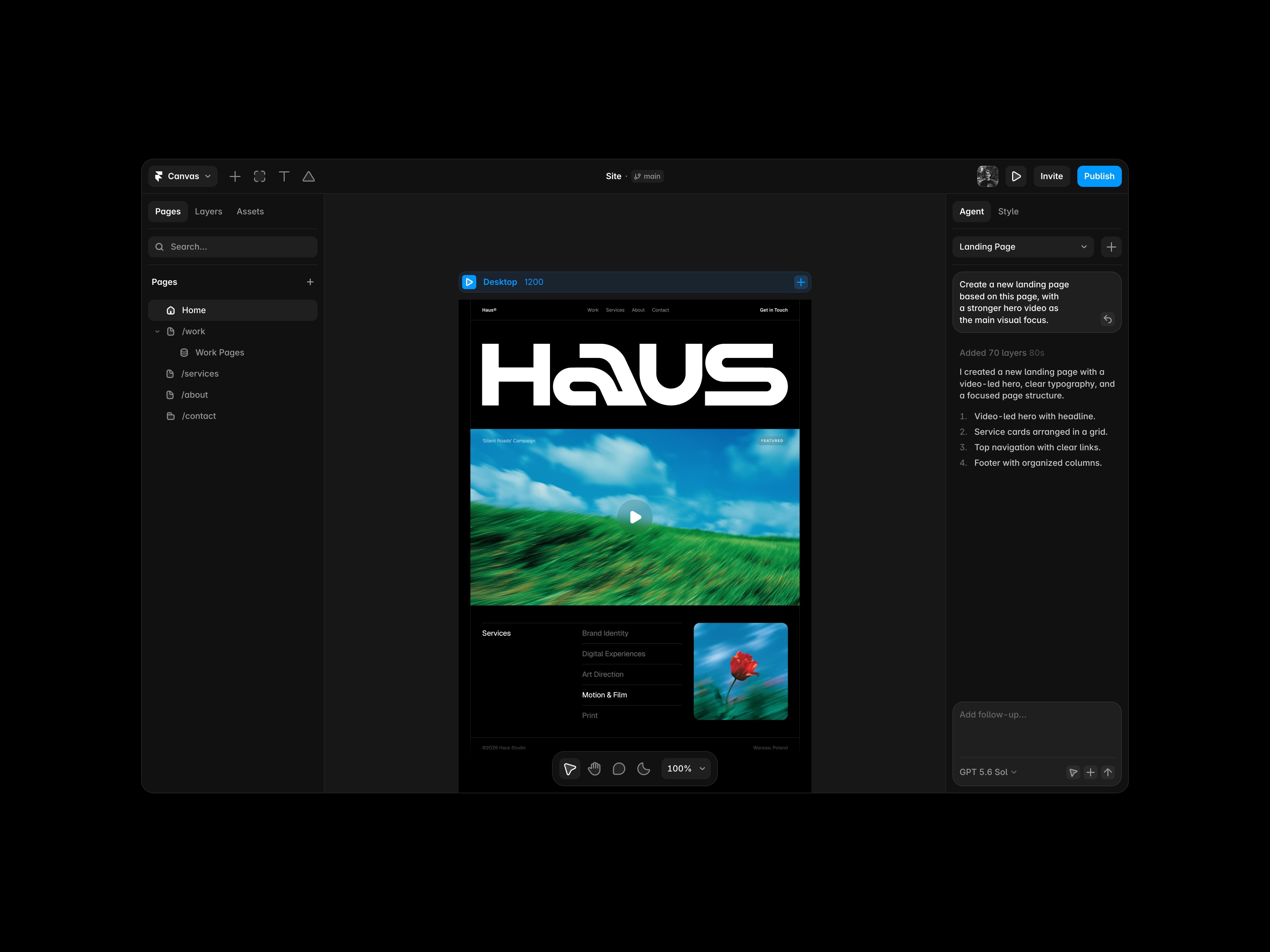Select the Desktop 1200 breakpoint label
Screen dimensions: 1270x952
click(x=513, y=282)
